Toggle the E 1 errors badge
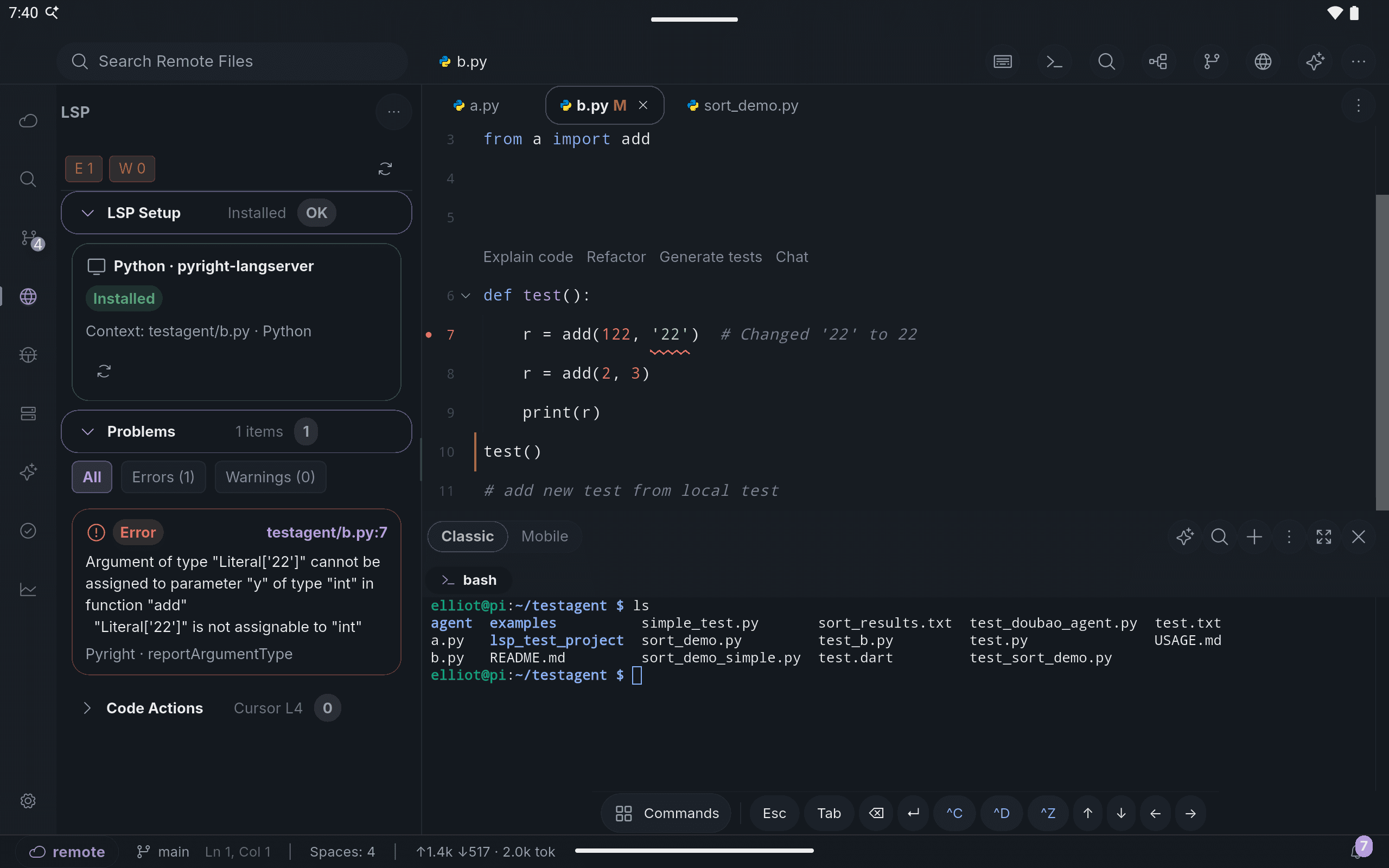 pos(84,169)
